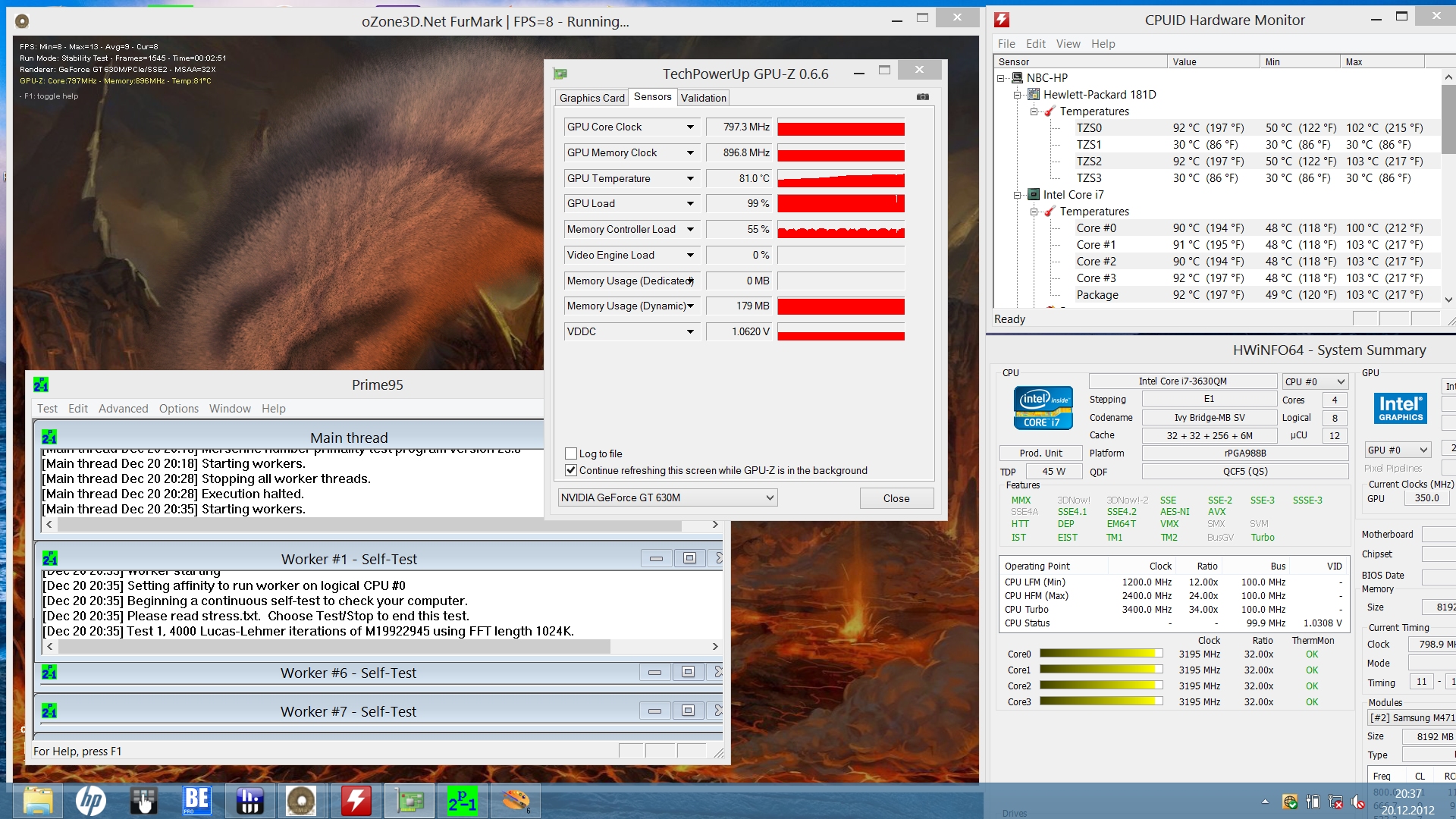Switch to CPUID Hardware Monitor from the taskbar

pyautogui.click(x=356, y=801)
